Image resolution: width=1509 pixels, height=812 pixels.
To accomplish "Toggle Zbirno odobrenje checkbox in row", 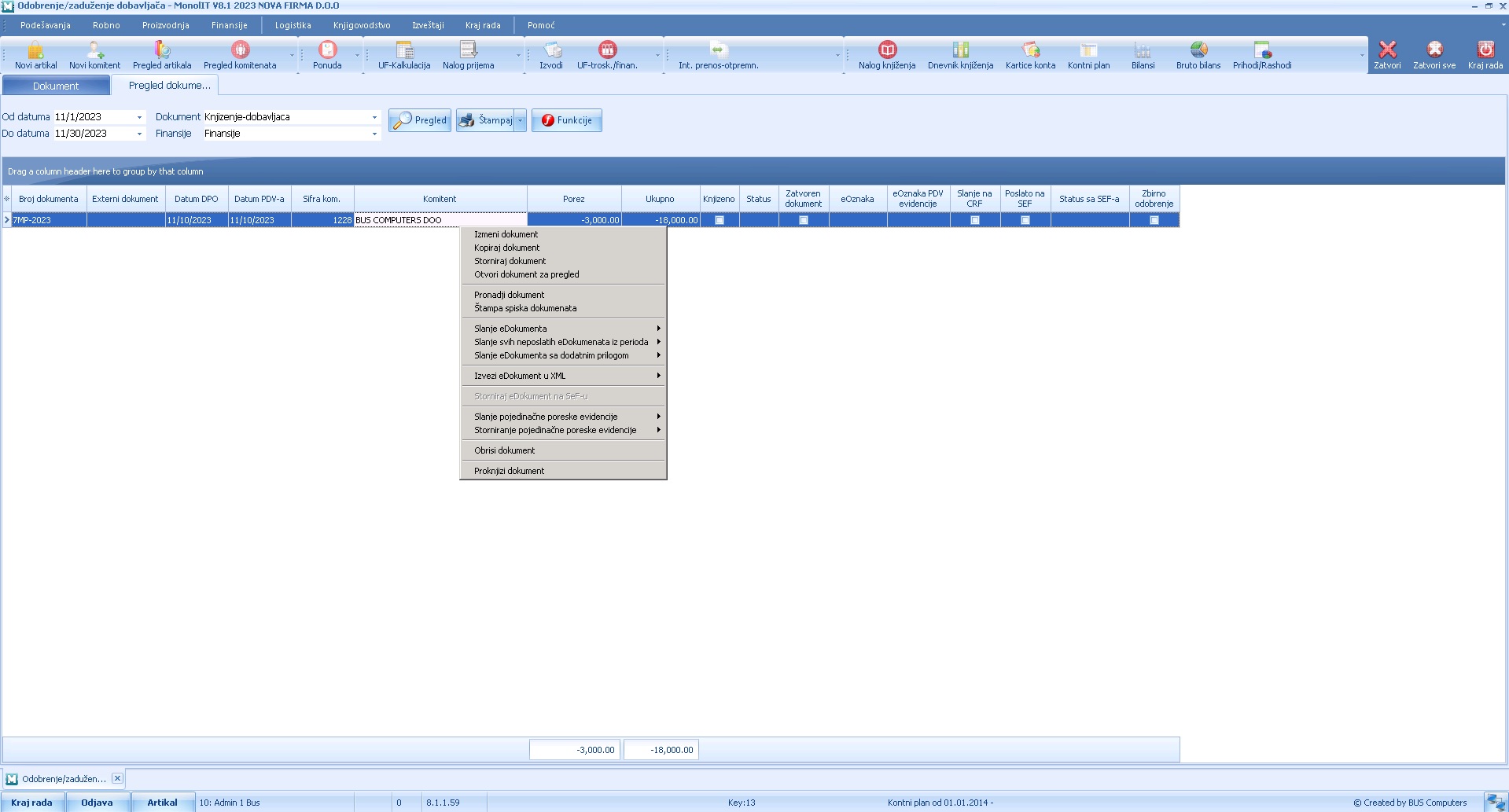I will pos(1154,220).
